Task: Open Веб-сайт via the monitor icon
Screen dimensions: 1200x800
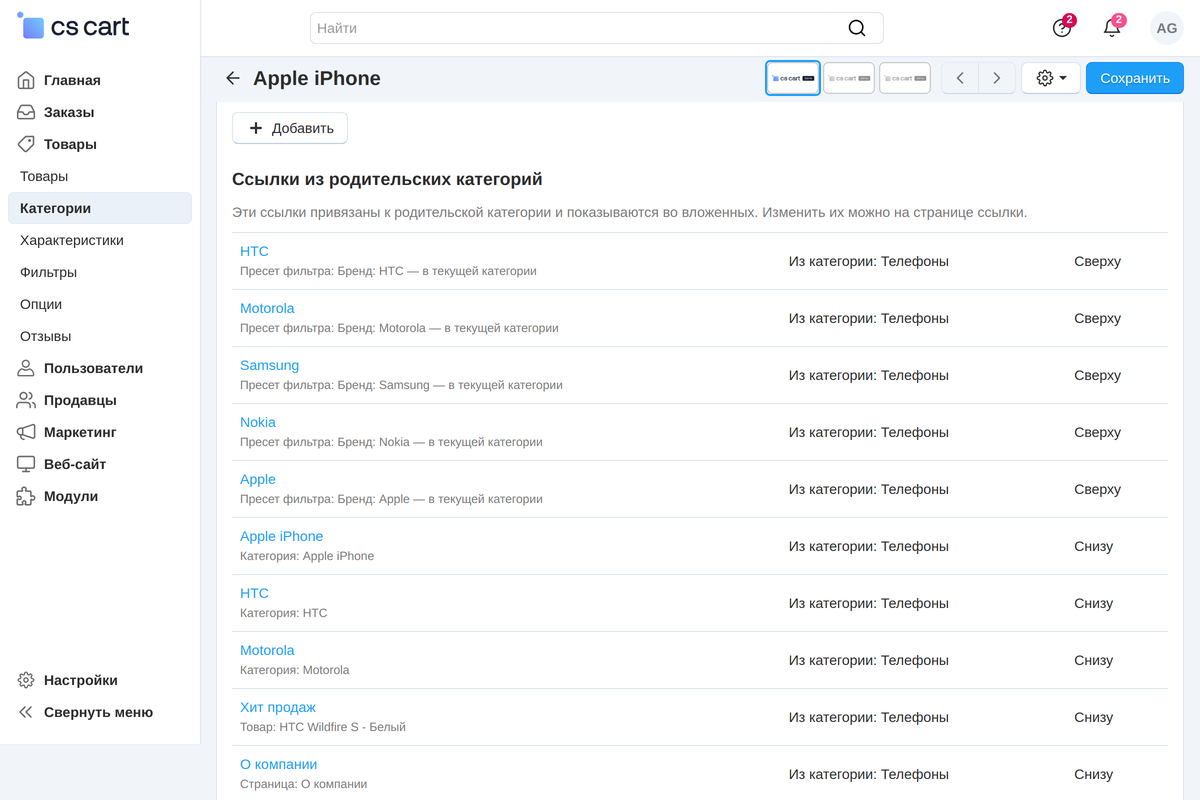Action: point(26,464)
